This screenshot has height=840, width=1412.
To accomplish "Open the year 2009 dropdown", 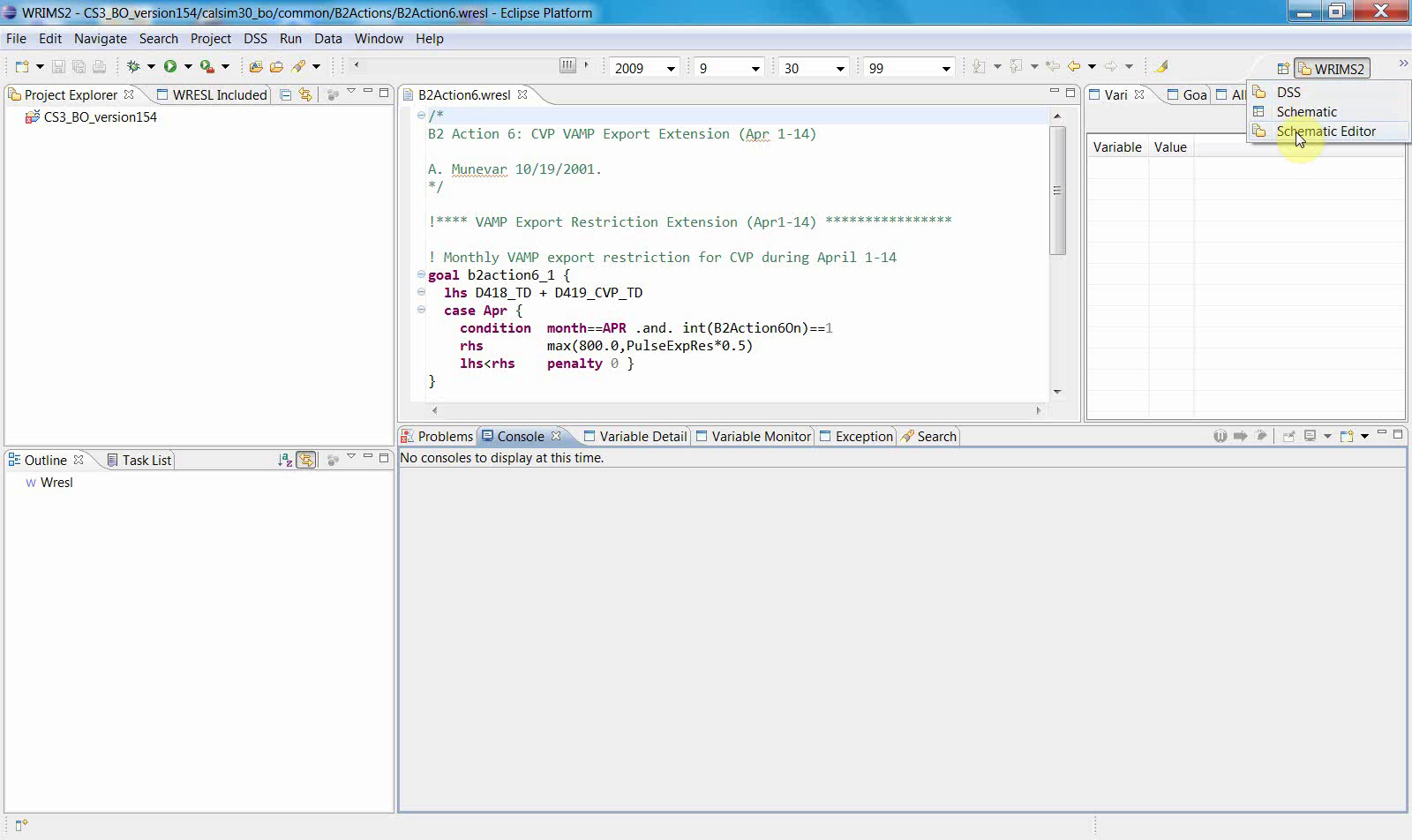I will point(671,69).
